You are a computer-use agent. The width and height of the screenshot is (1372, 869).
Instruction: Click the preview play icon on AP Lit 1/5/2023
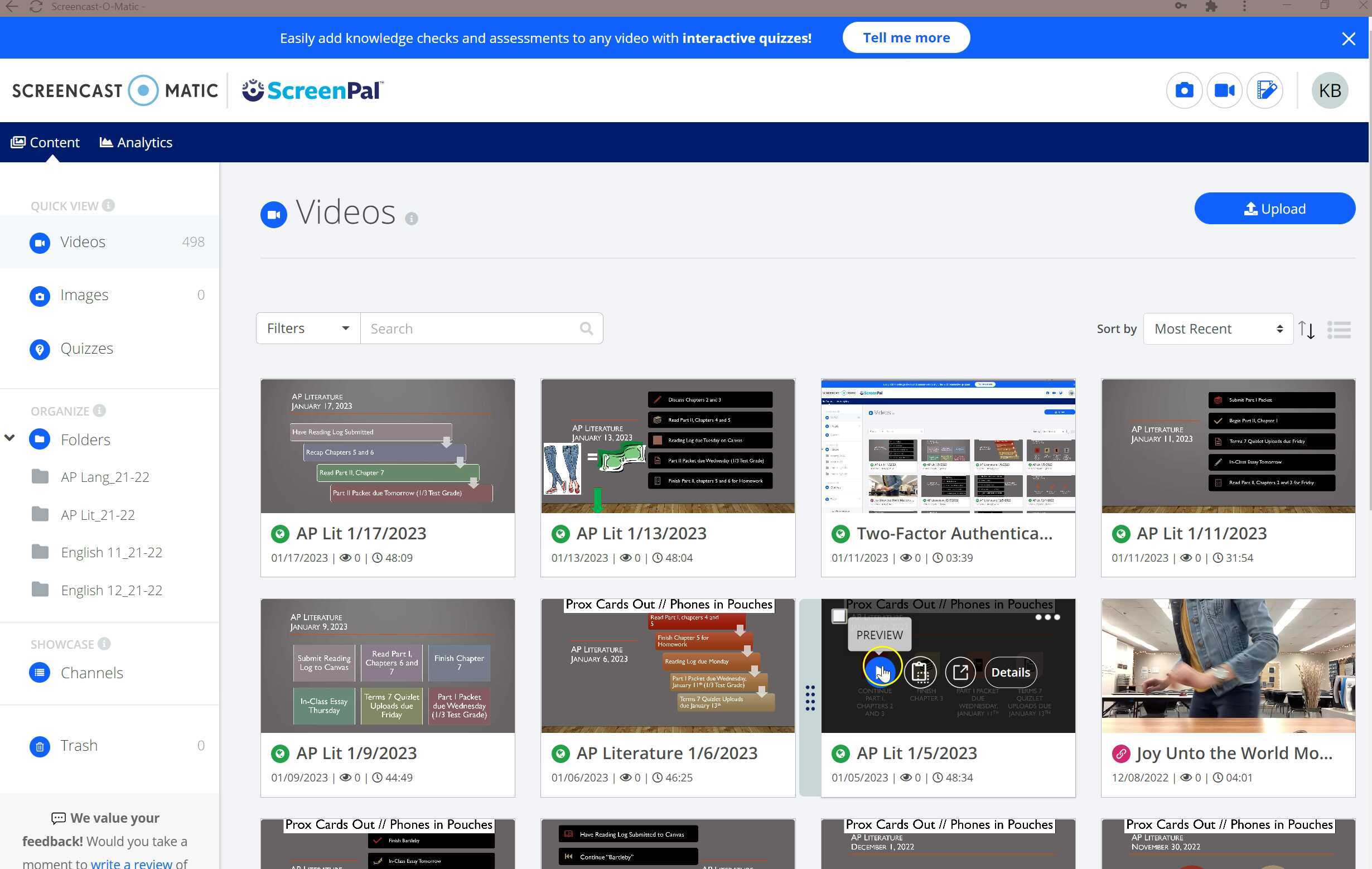pos(880,672)
